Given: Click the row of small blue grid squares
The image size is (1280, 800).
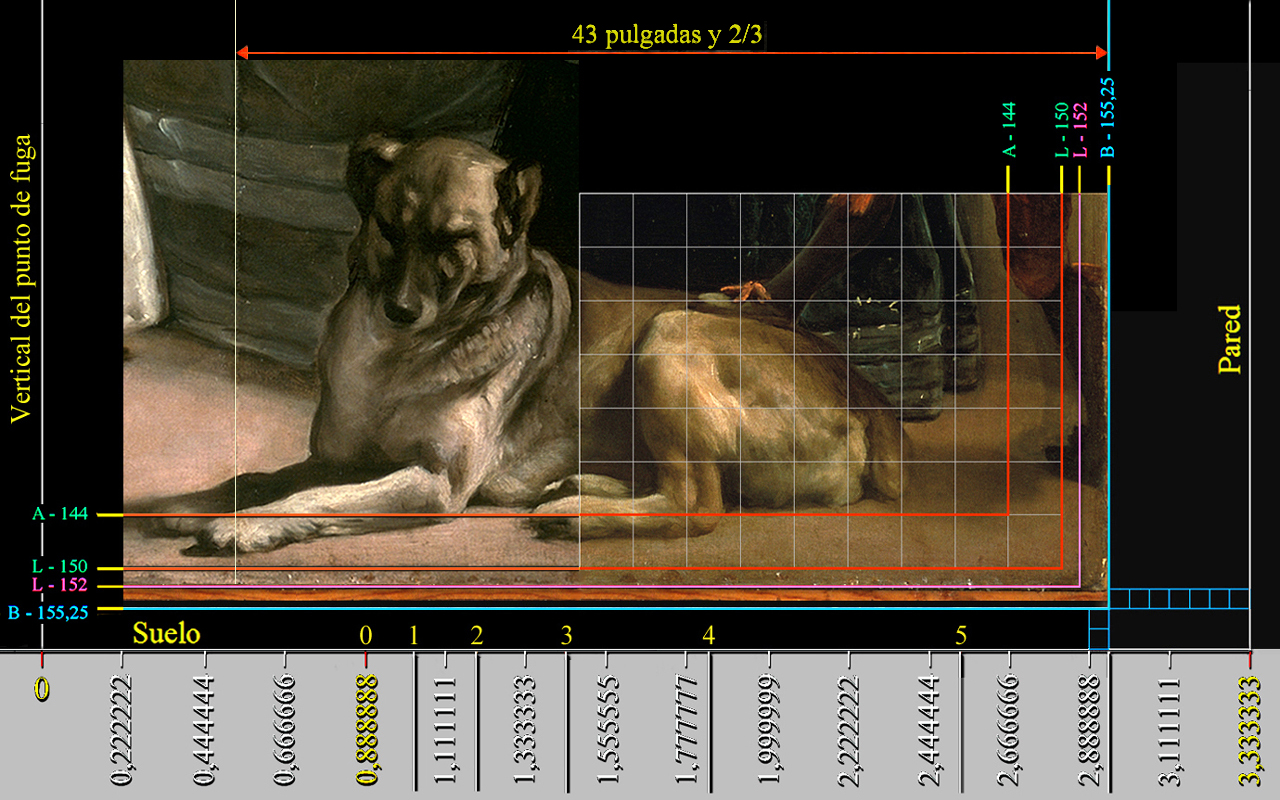Looking at the screenshot, I should point(1179,598).
